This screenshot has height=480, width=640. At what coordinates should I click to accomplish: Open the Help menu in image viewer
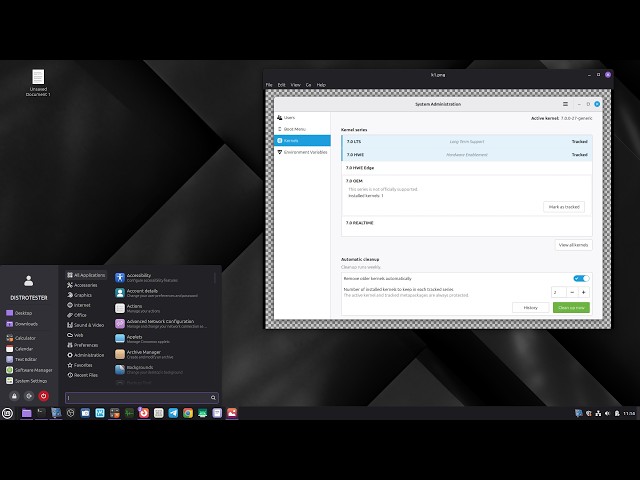pyautogui.click(x=321, y=85)
